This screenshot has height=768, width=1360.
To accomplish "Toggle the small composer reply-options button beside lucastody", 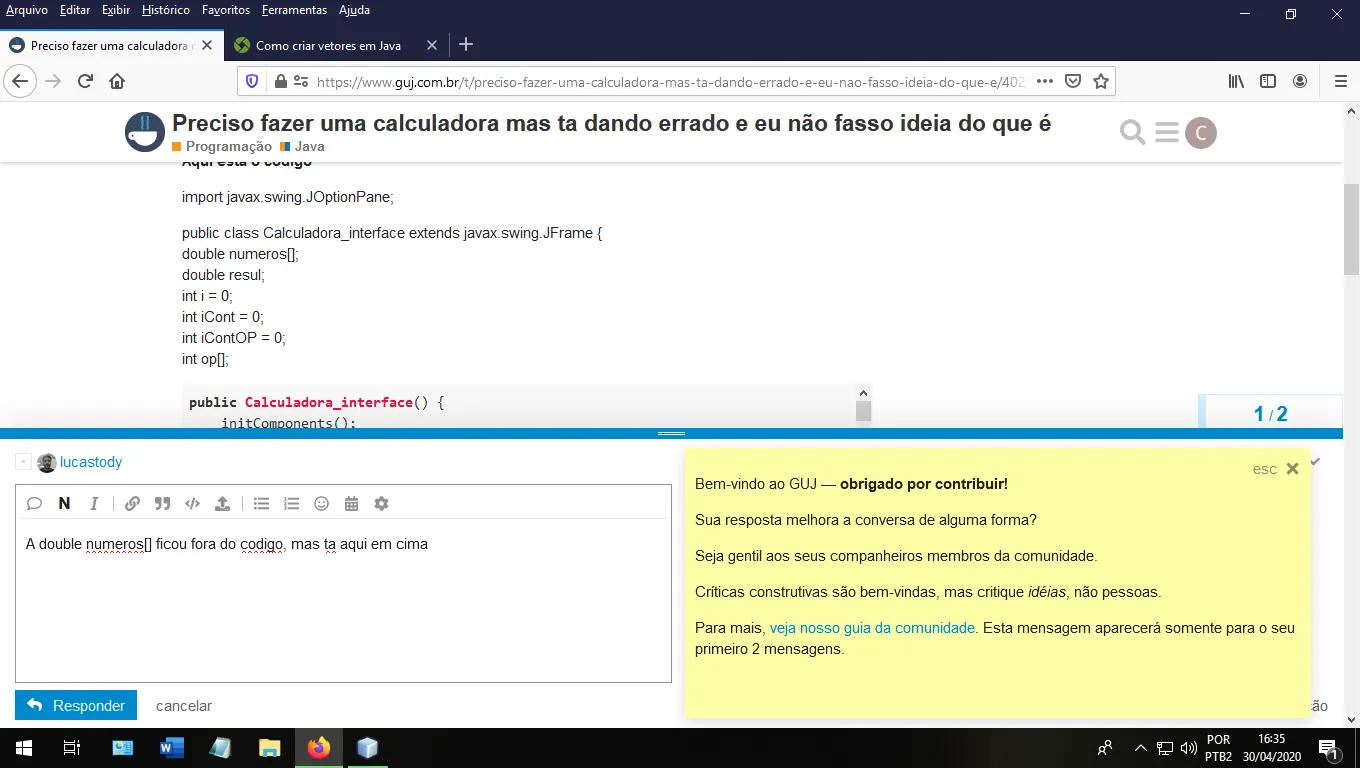I will [24, 462].
